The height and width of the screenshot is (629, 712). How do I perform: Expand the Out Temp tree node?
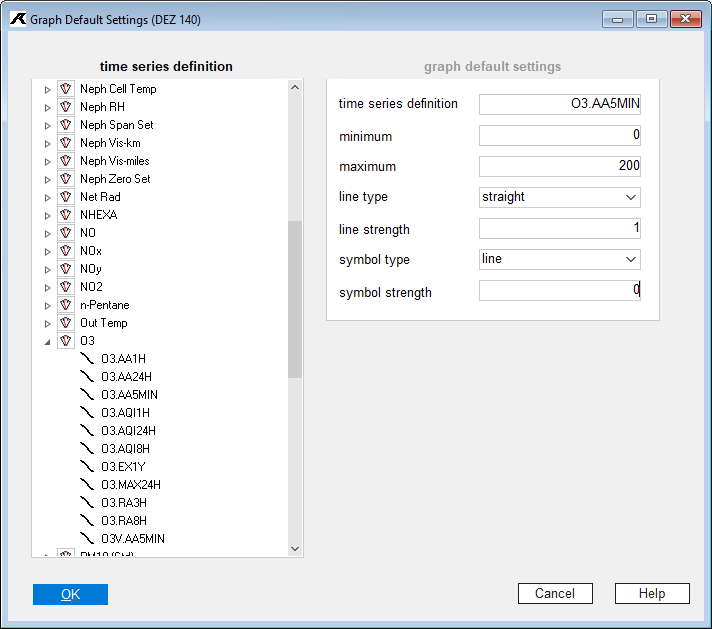(x=47, y=324)
